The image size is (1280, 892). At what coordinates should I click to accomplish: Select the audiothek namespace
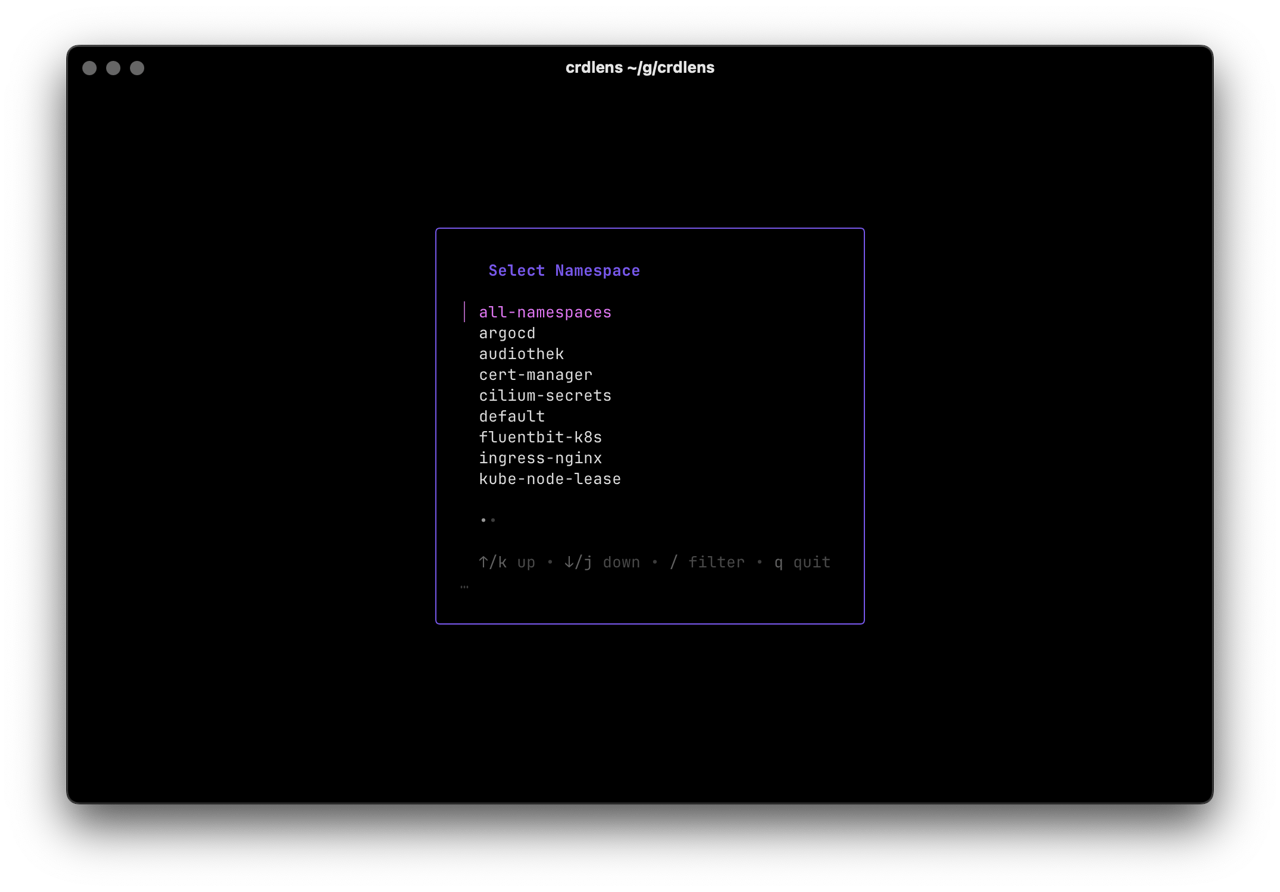(521, 354)
